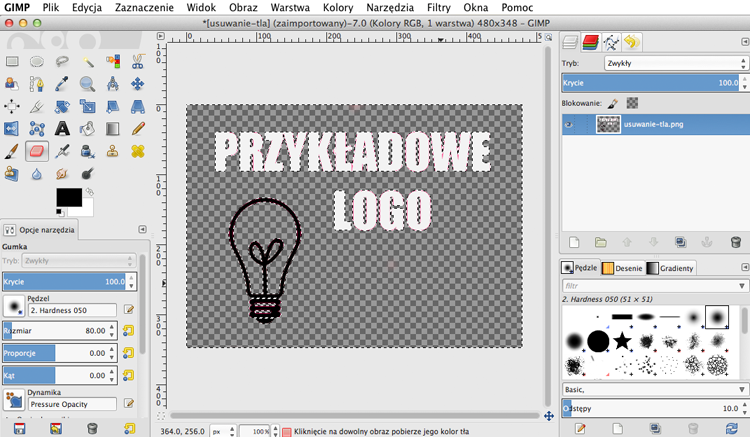750x437 pixels.
Task: Open the Warstwa menu
Action: pyautogui.click(x=290, y=8)
